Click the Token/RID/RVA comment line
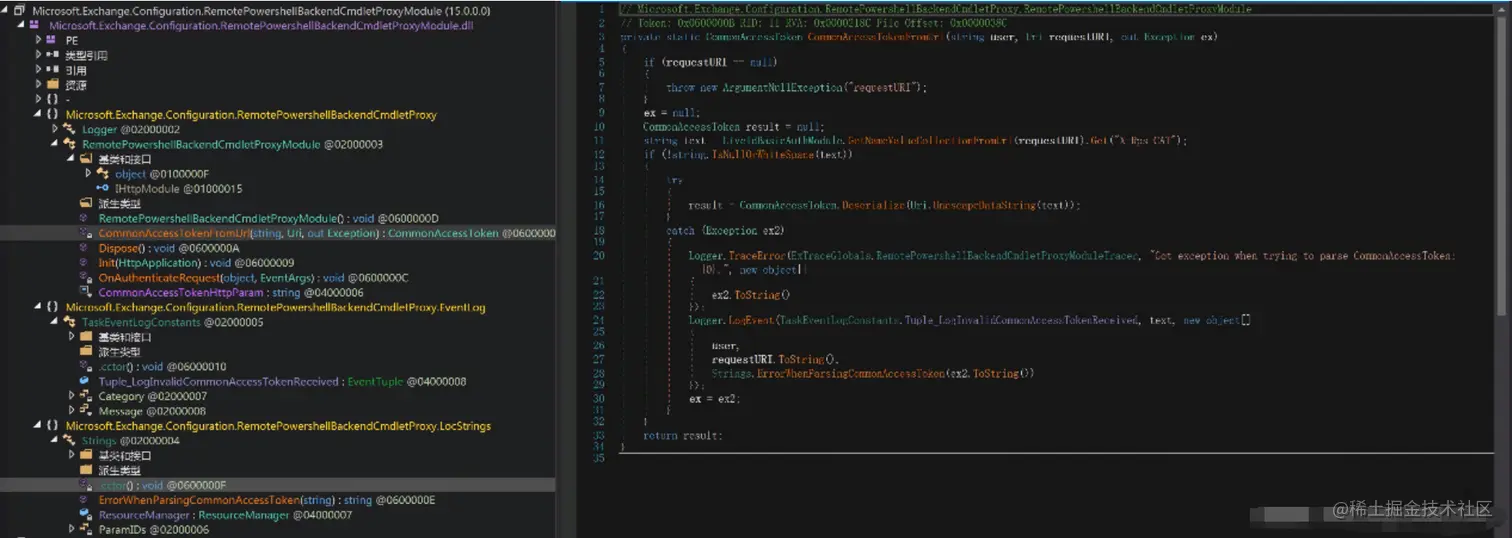Screen dimensions: 1512x538 tap(813, 22)
